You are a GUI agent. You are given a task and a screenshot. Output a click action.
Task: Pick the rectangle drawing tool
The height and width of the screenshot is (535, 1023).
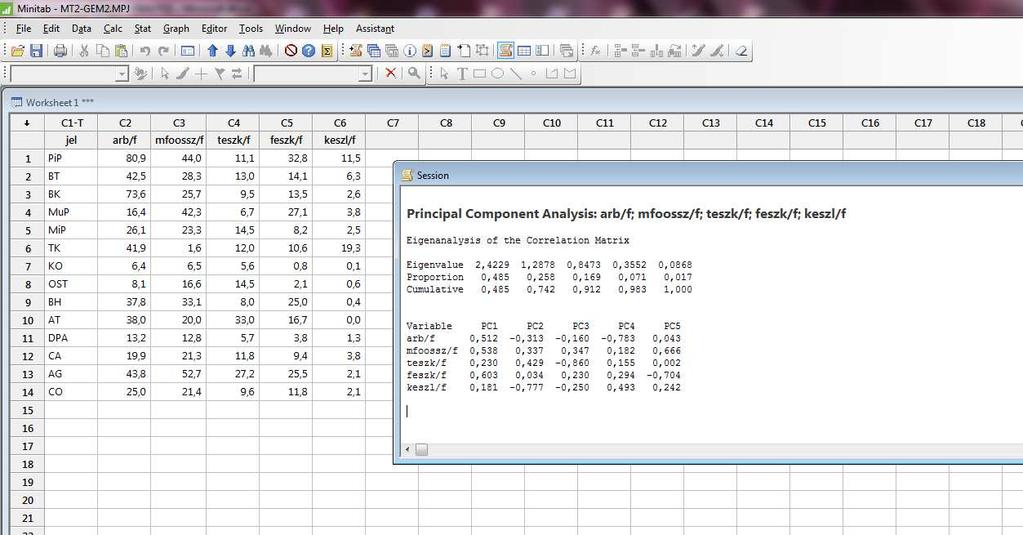click(x=480, y=74)
